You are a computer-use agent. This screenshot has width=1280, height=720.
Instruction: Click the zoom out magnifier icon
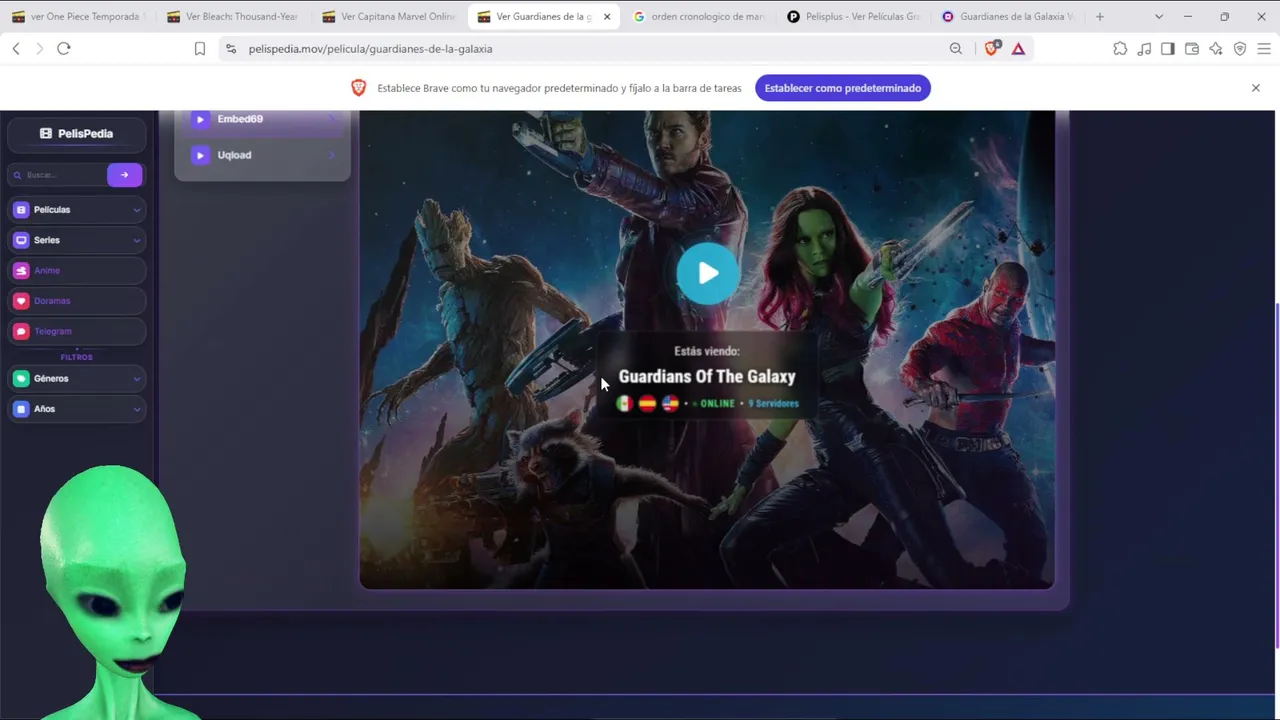(956, 49)
